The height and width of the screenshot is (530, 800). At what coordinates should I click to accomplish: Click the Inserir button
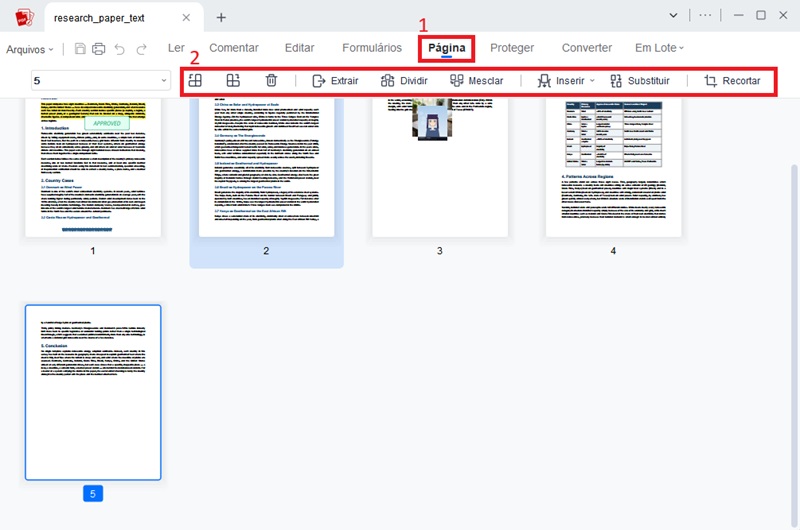coord(561,81)
